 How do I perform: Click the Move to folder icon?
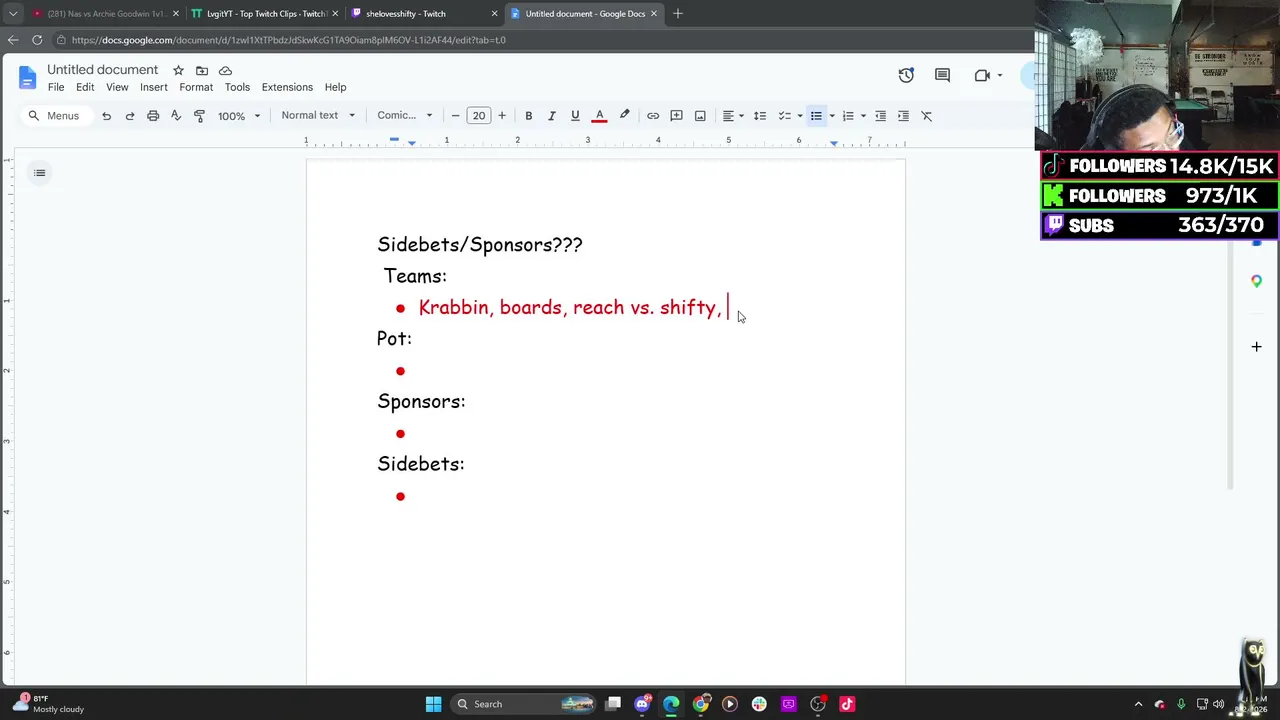pyautogui.click(x=202, y=70)
